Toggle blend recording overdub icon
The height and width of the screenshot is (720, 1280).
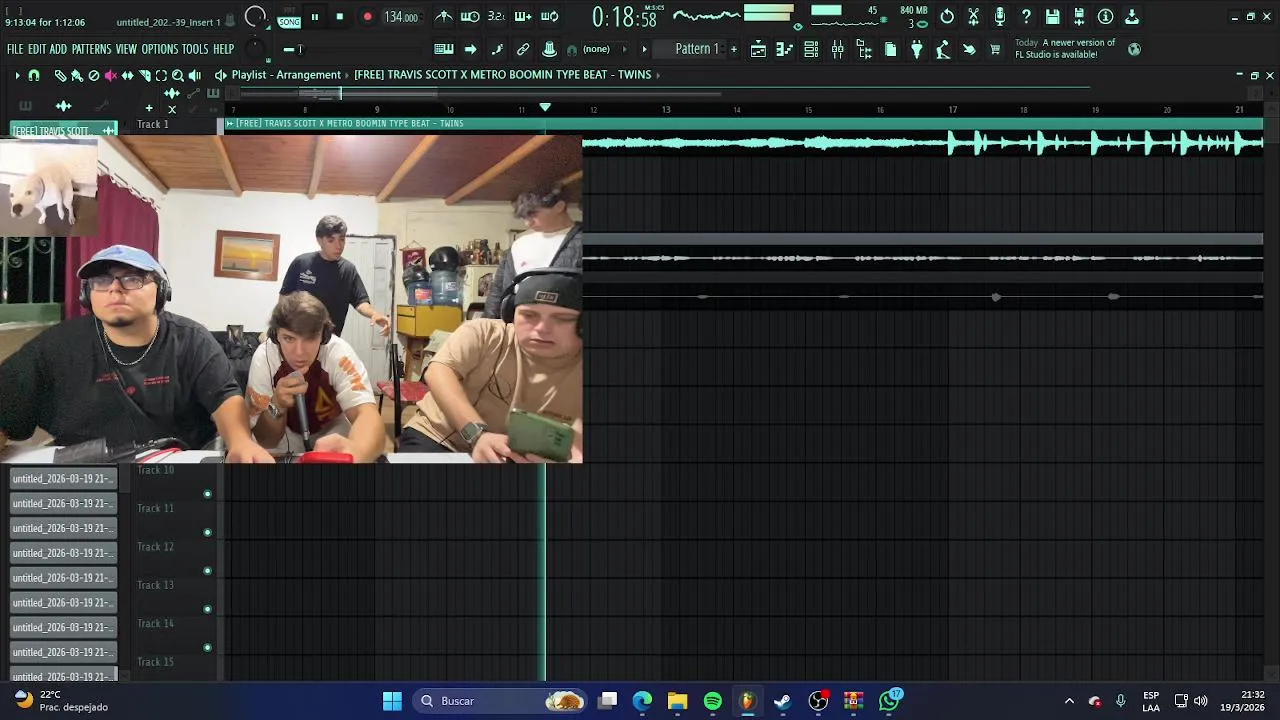click(x=522, y=16)
